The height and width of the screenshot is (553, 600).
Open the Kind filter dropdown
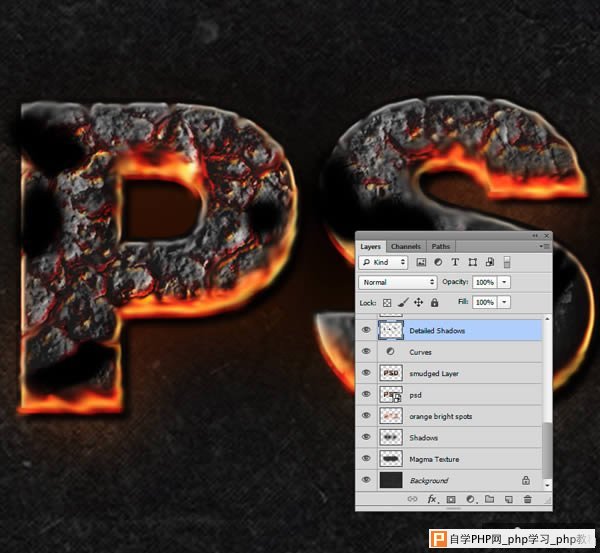(383, 262)
